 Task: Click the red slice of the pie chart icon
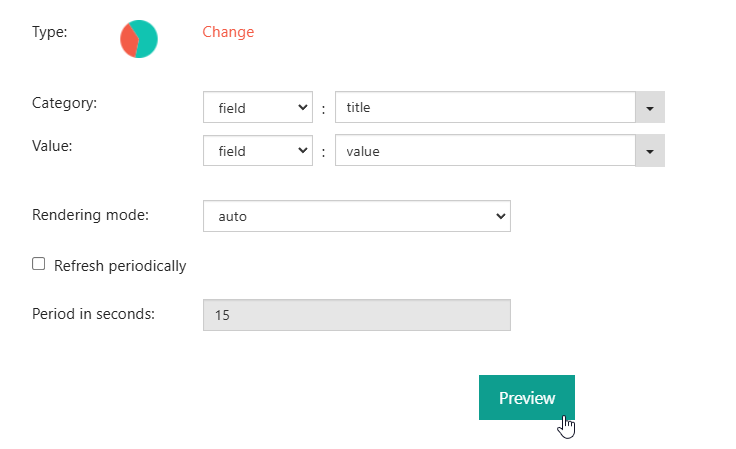click(128, 39)
